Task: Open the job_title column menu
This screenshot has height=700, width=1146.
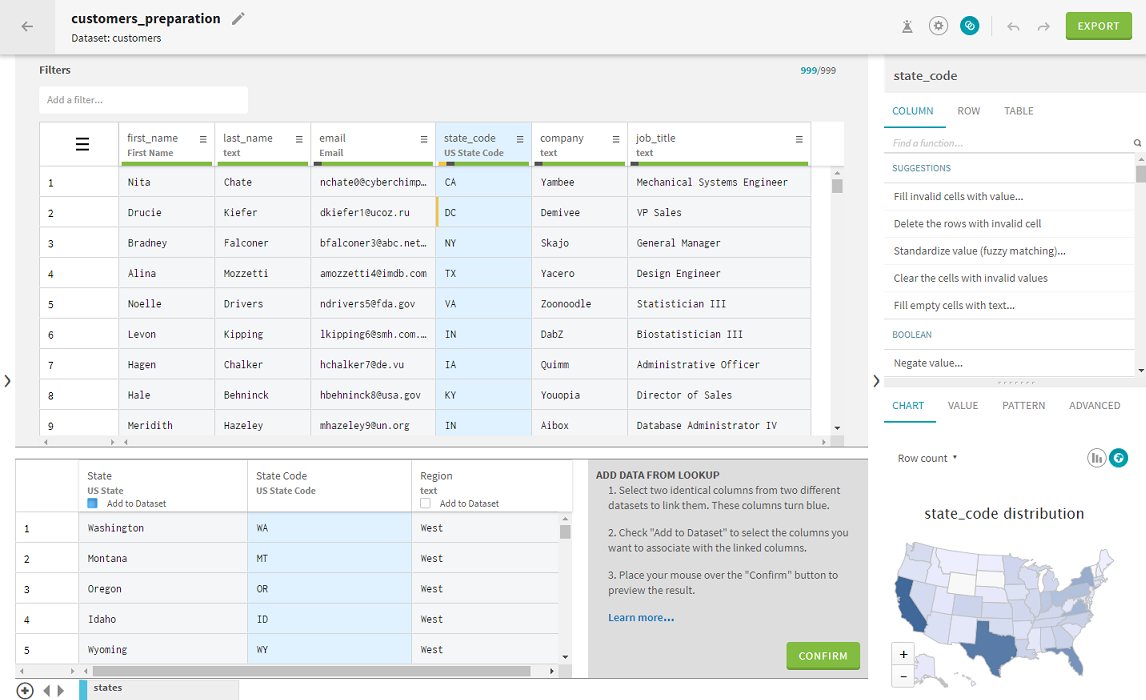Action: (799, 139)
